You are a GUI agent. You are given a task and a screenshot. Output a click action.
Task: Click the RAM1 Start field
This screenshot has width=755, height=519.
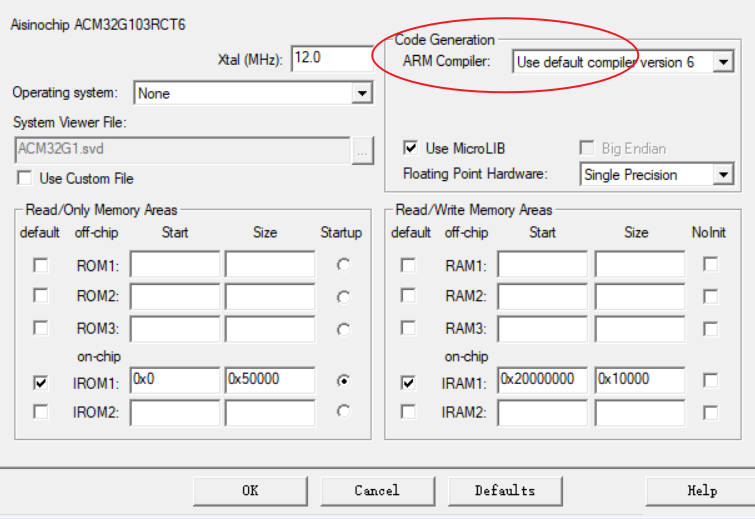pyautogui.click(x=543, y=263)
